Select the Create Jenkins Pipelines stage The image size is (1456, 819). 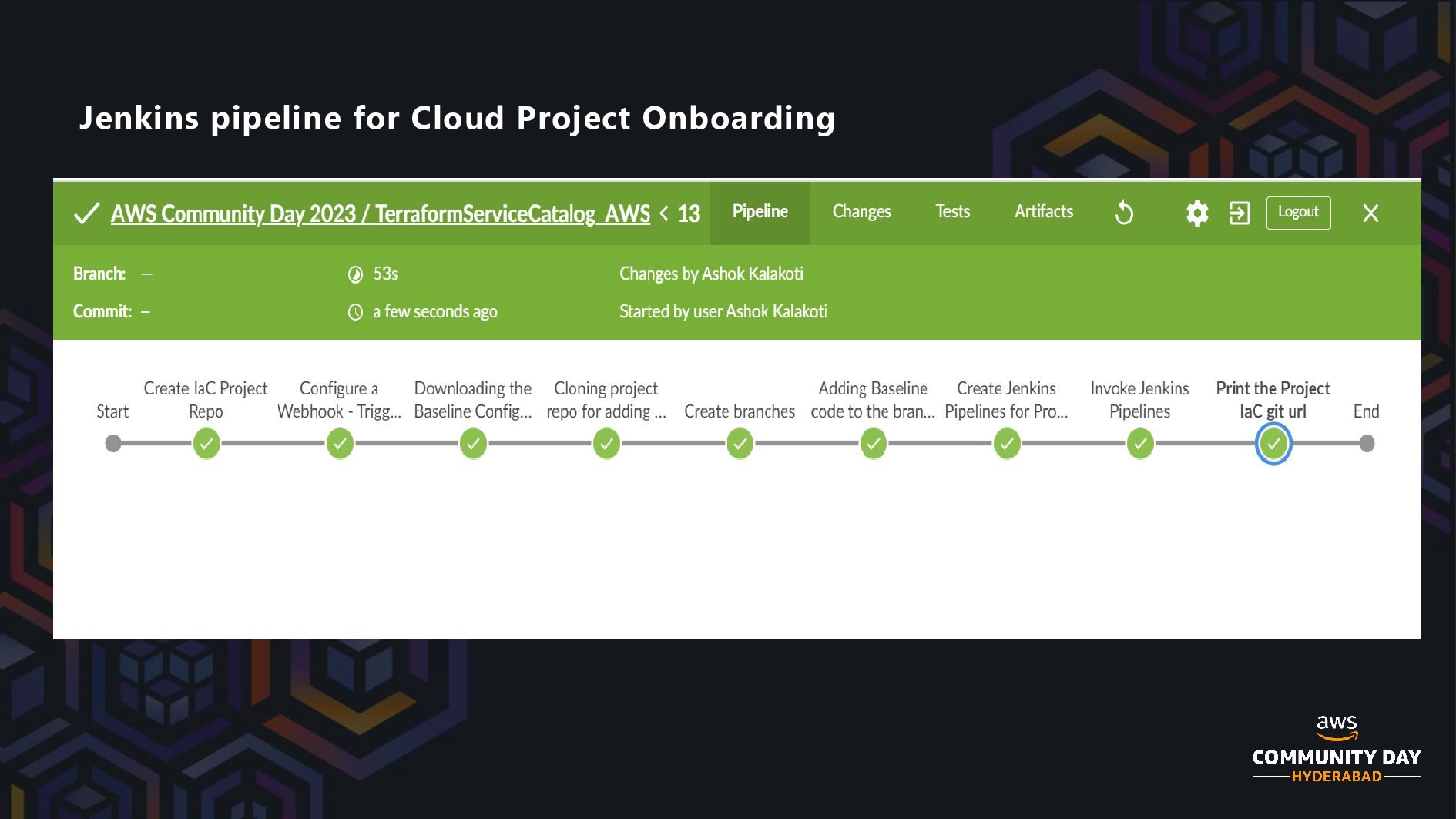(x=1006, y=444)
